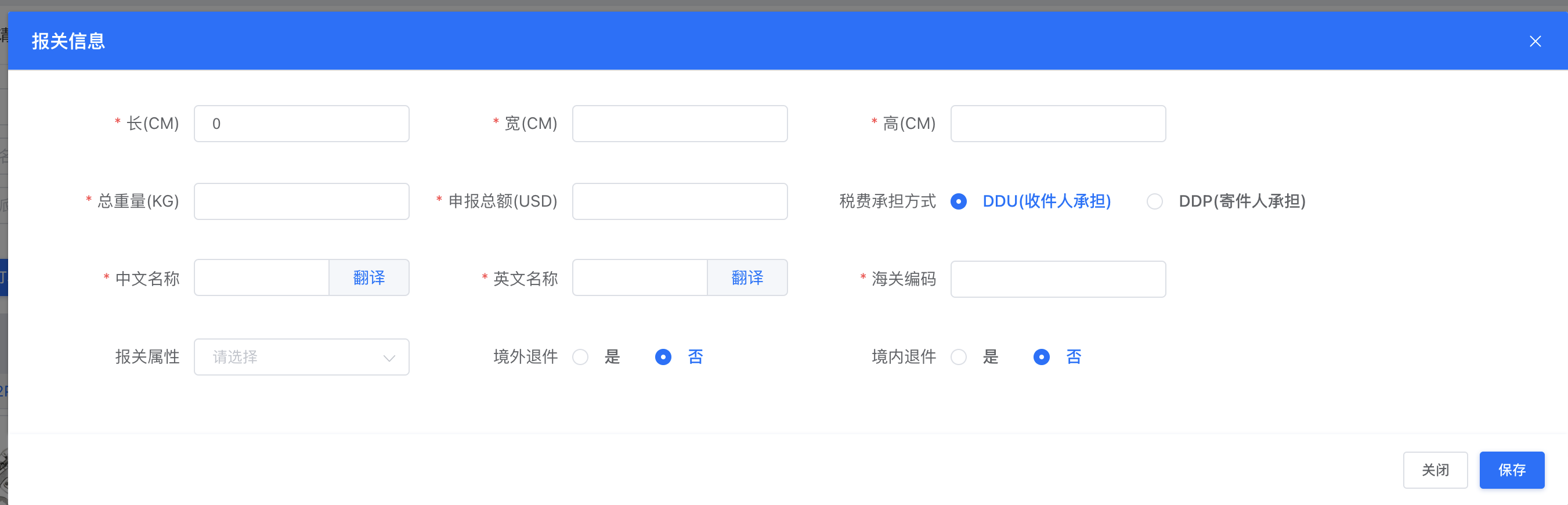Choose 是 for 境外退件

click(x=581, y=357)
